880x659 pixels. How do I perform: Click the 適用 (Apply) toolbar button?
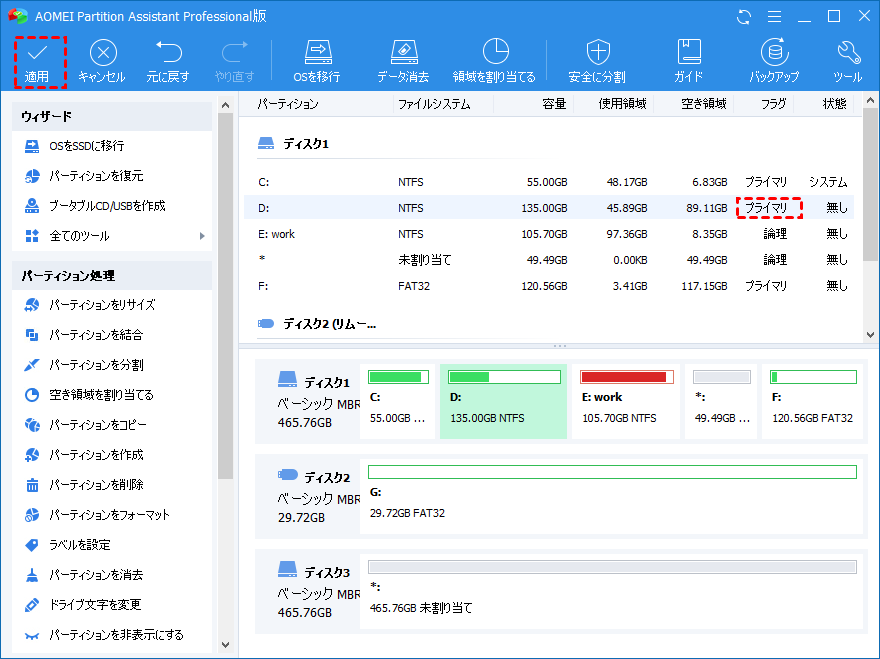[x=38, y=63]
